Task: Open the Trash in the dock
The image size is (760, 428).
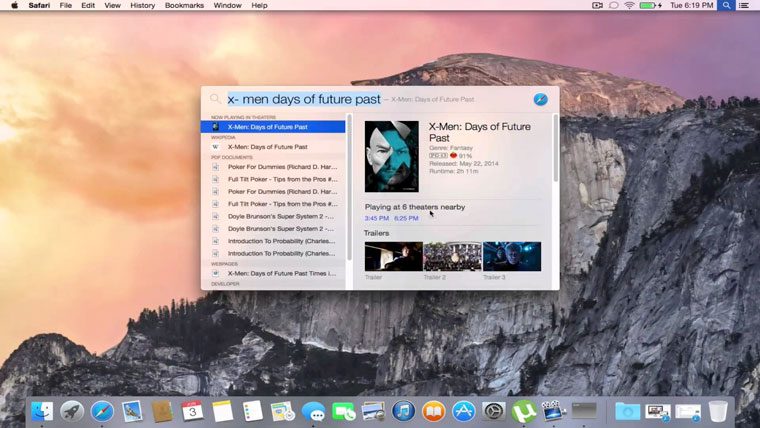Action: (x=717, y=410)
